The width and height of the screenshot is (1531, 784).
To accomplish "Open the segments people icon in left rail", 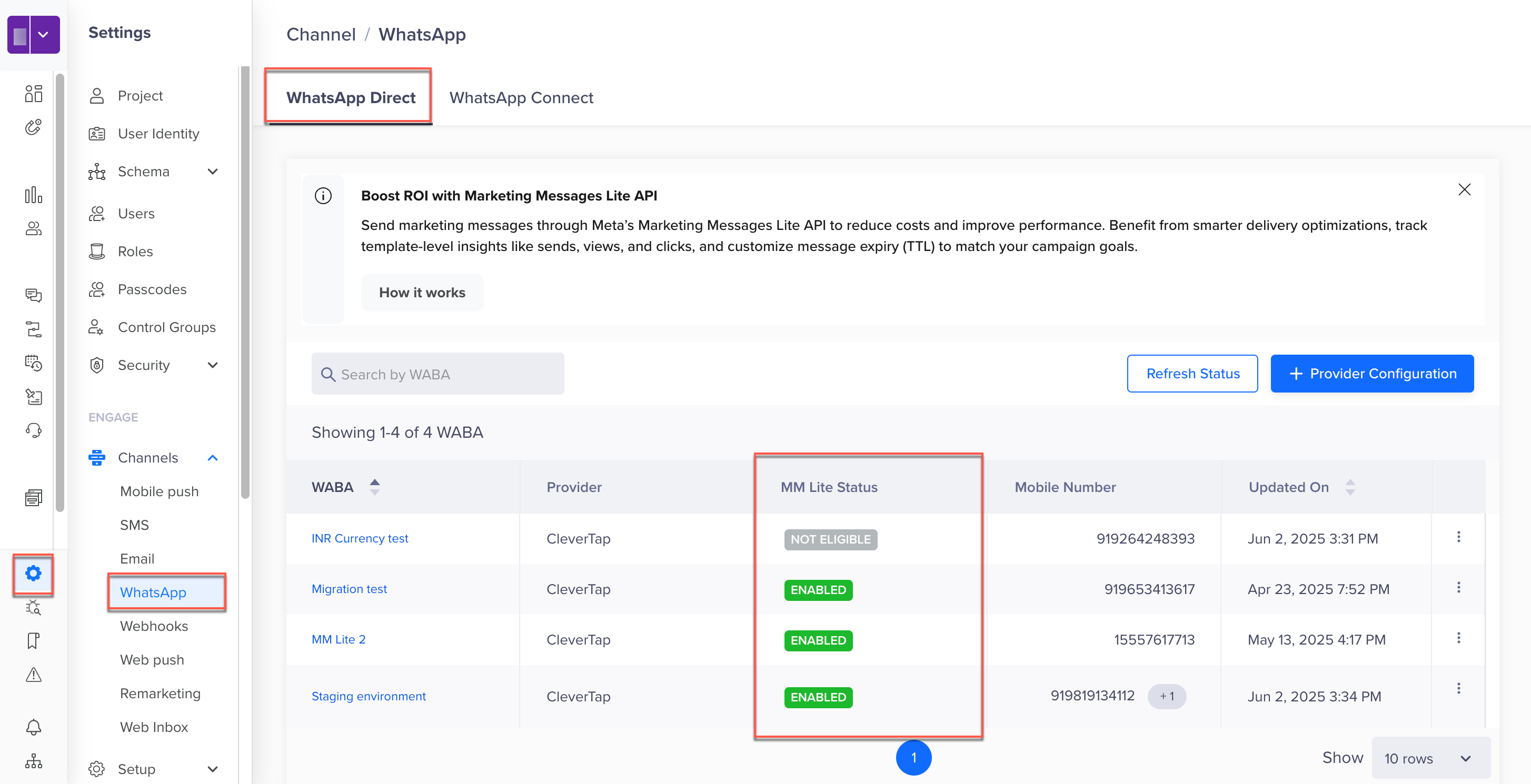I will [x=33, y=229].
